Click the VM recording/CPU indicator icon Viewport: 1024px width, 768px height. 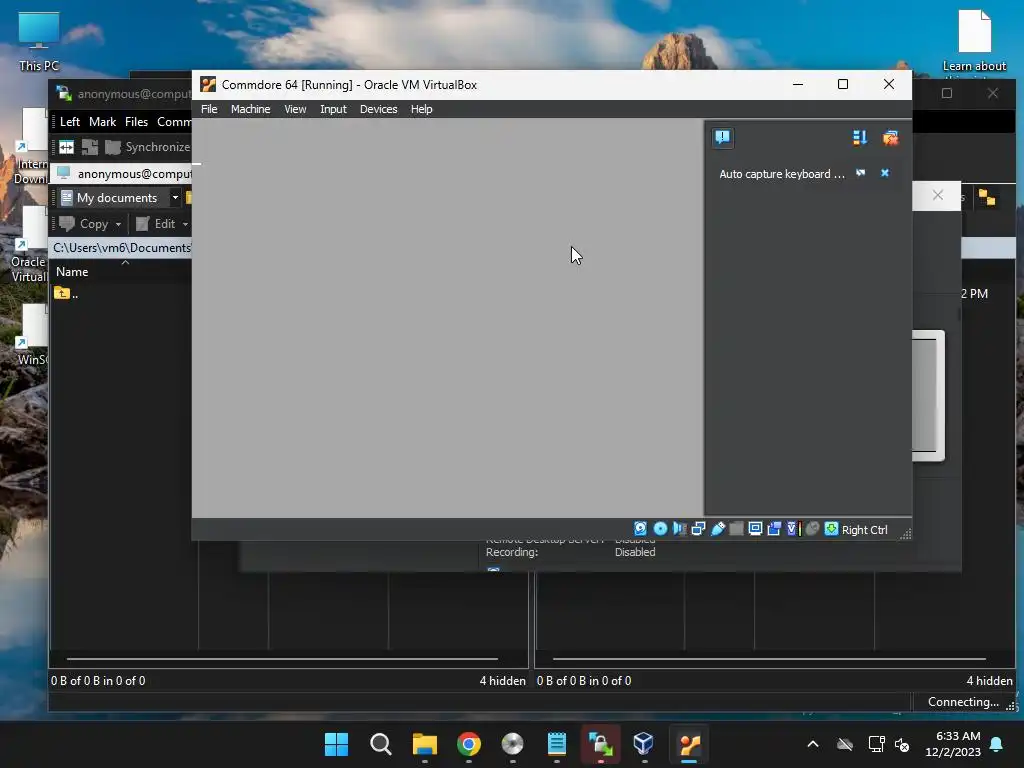[x=793, y=529]
